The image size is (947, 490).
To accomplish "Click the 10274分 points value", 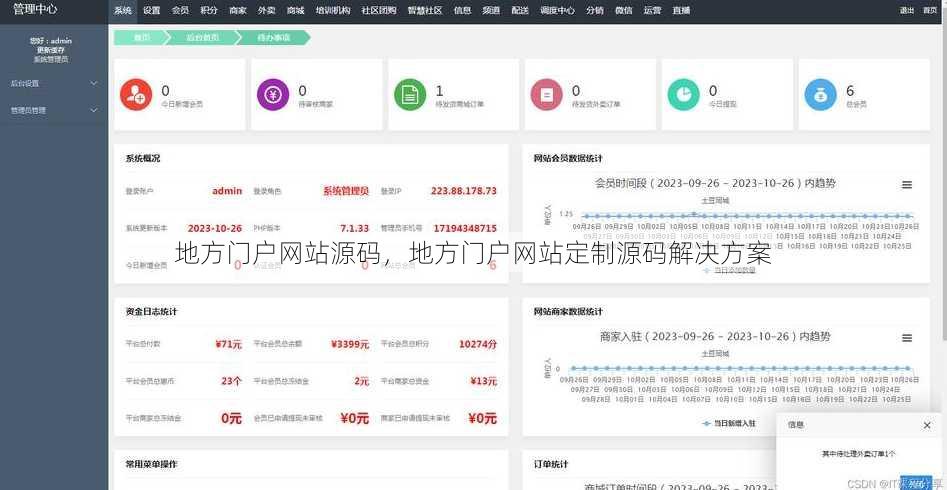I will 478,344.
